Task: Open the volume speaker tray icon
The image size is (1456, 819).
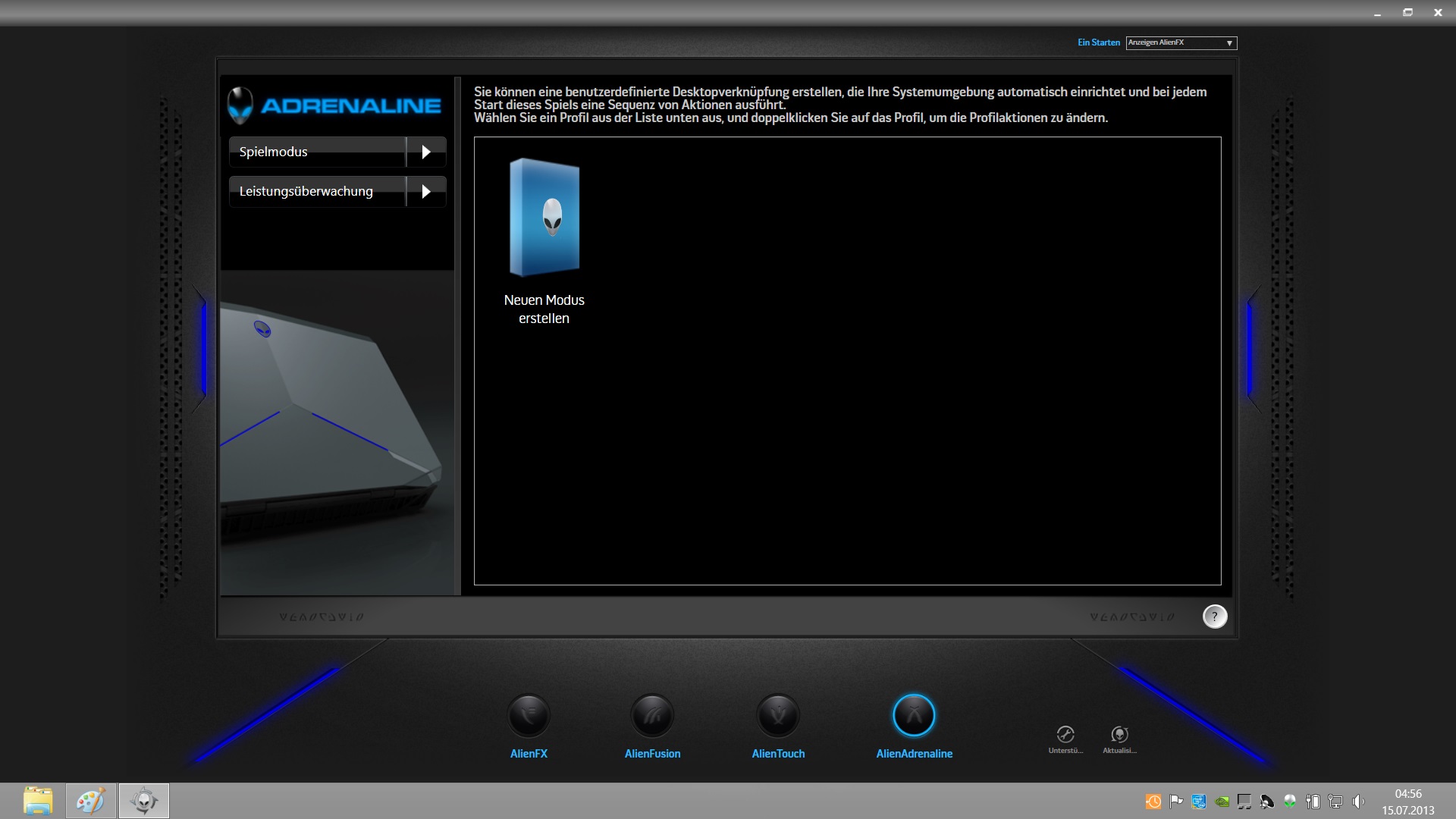Action: [1358, 802]
